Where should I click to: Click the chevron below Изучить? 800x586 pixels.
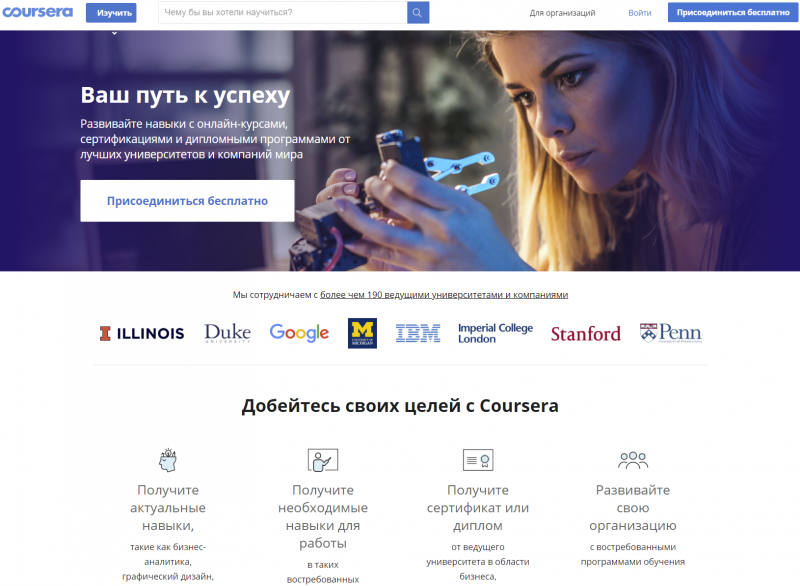114,33
